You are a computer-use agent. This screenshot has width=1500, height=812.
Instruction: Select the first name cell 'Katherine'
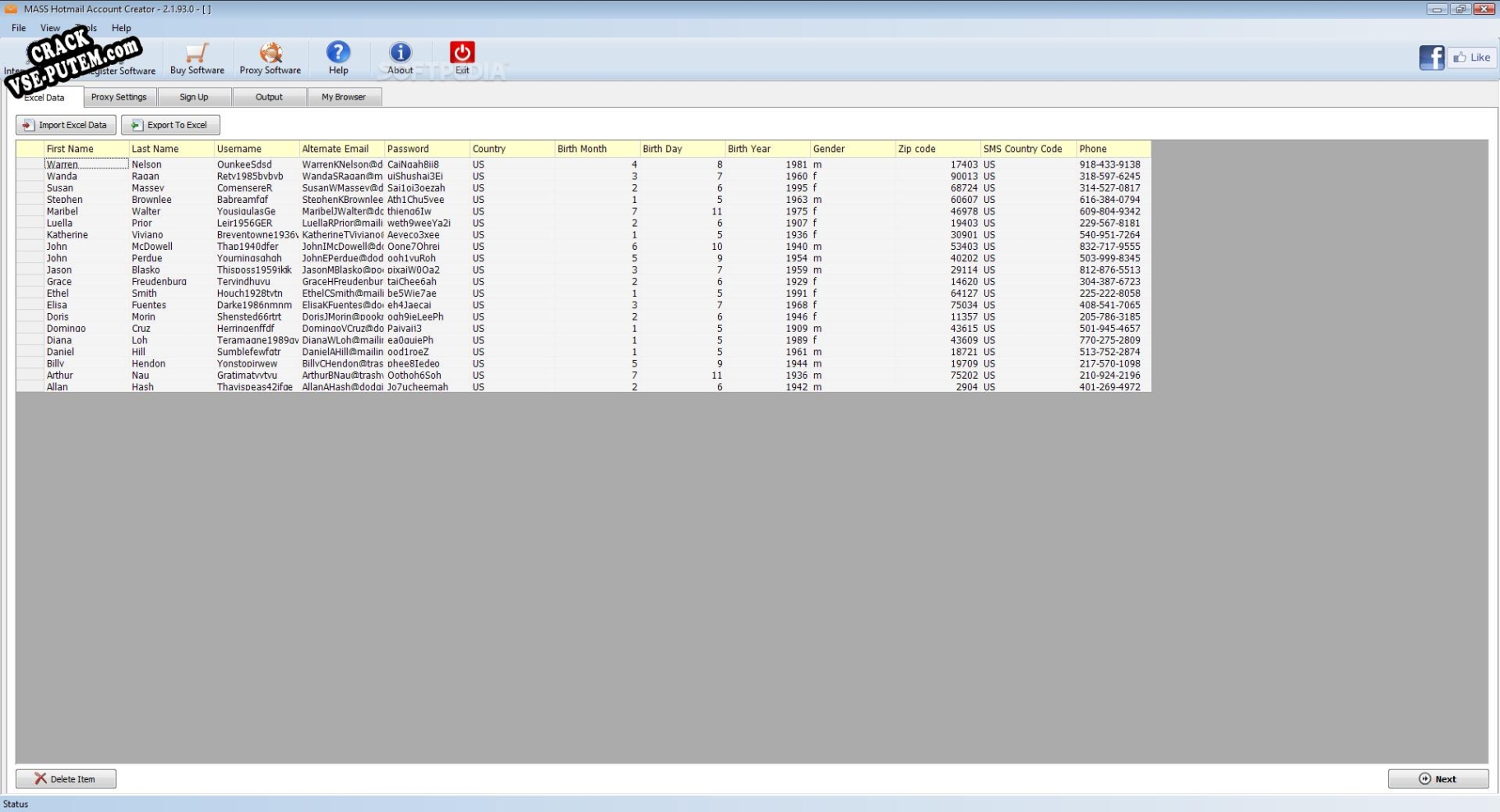click(x=86, y=235)
